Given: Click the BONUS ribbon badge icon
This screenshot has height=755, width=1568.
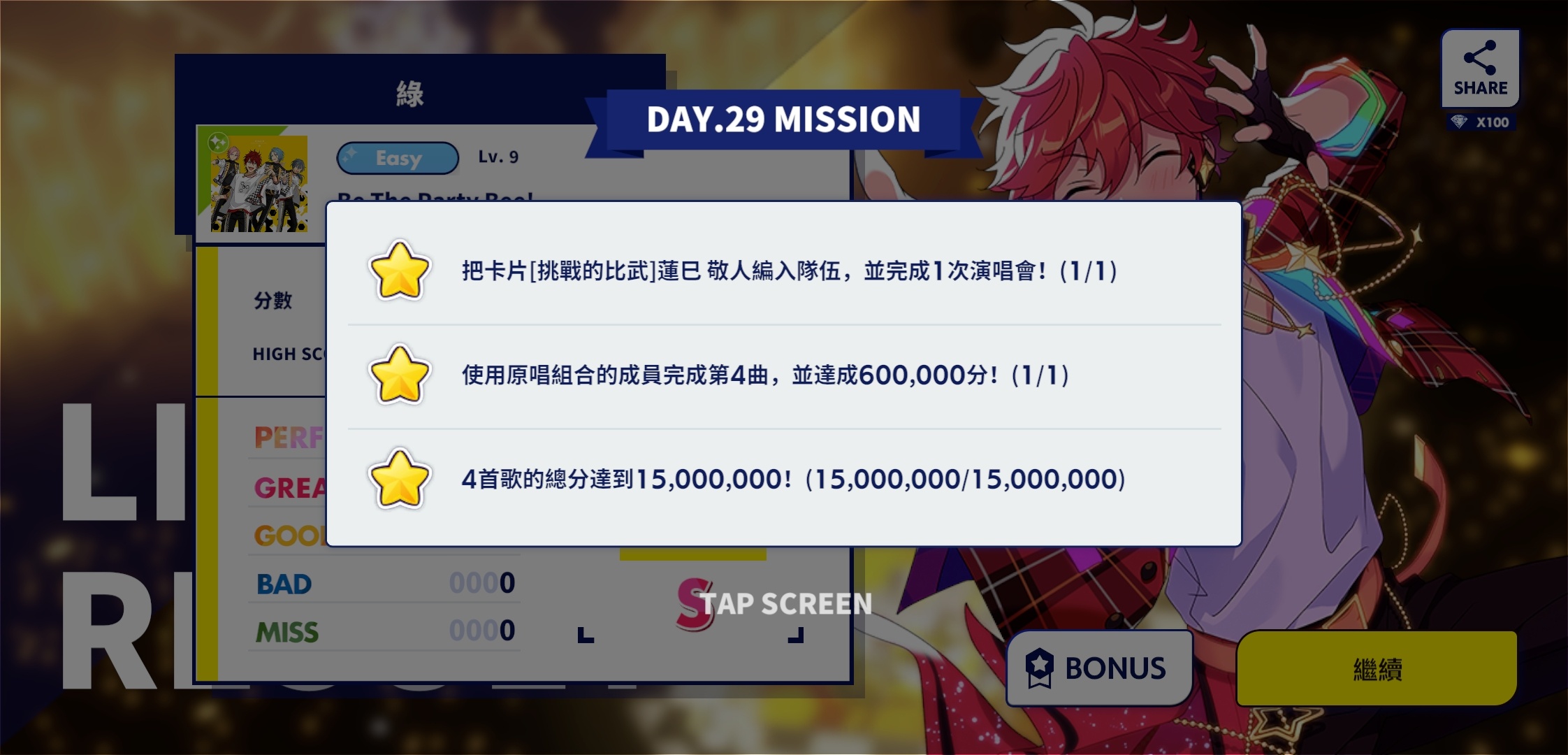Looking at the screenshot, I should tap(1039, 668).
